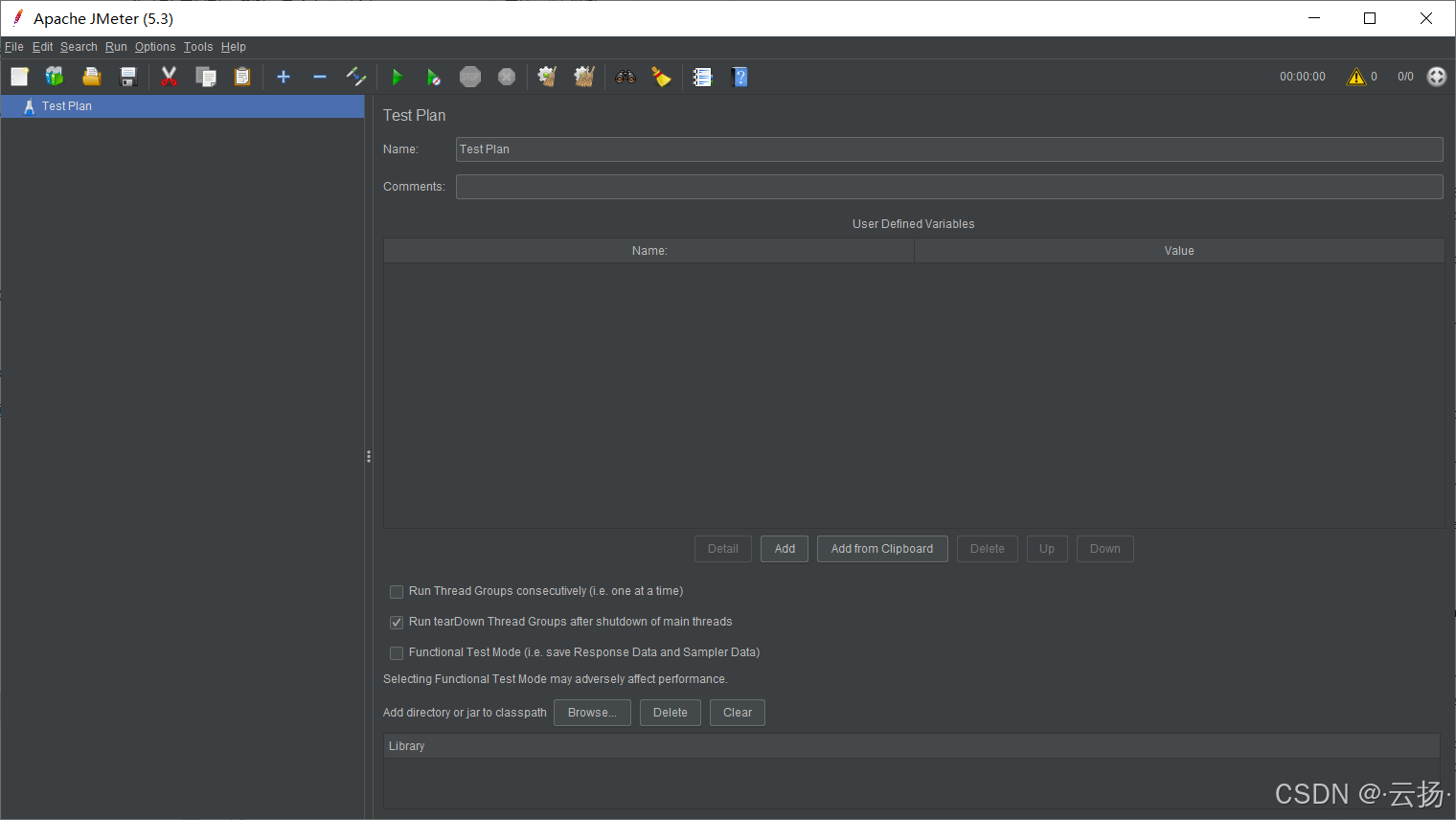This screenshot has height=820, width=1456.
Task: Click the warning triangle log icon
Action: [x=1355, y=77]
